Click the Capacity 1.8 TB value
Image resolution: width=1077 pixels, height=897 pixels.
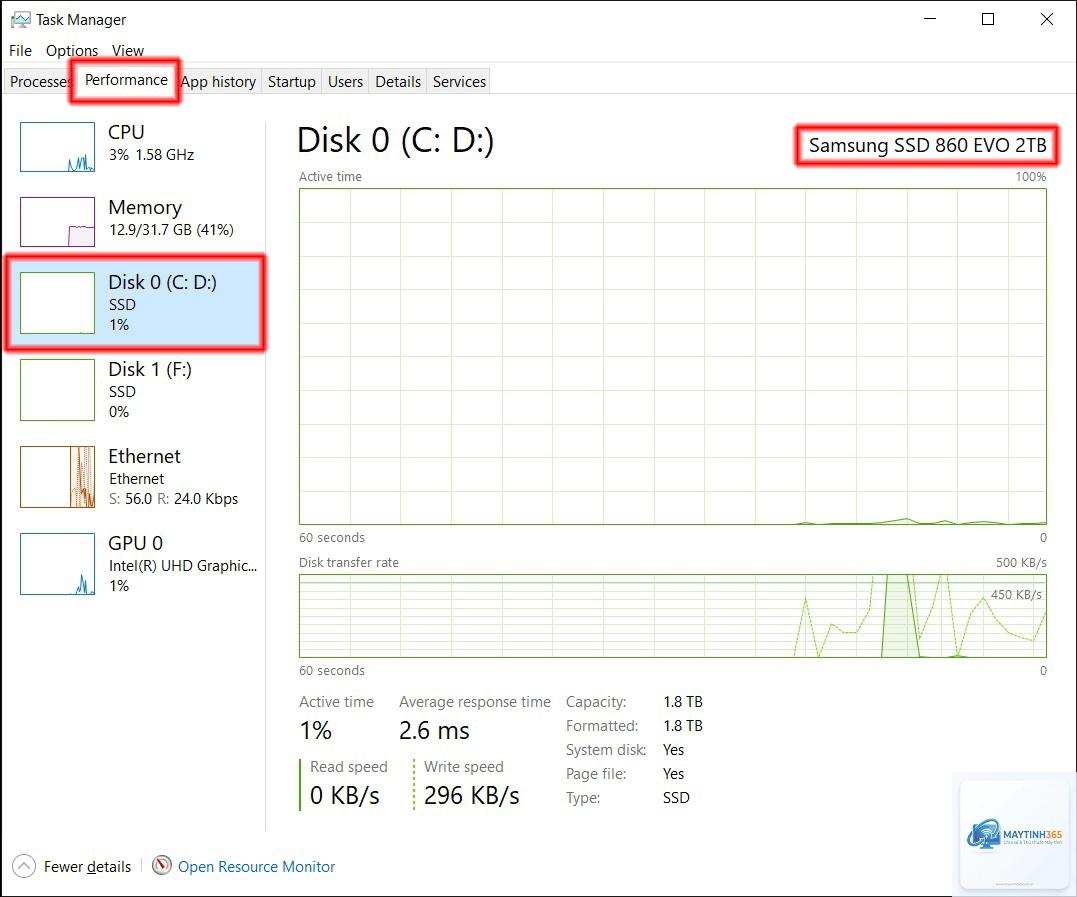(x=683, y=702)
